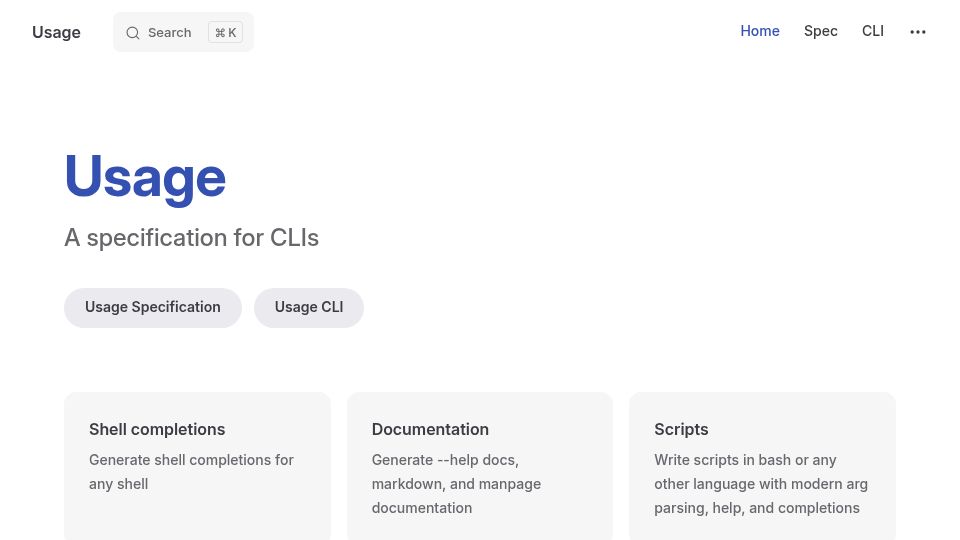Click 'Write scripts in bash' description text

coord(760,484)
